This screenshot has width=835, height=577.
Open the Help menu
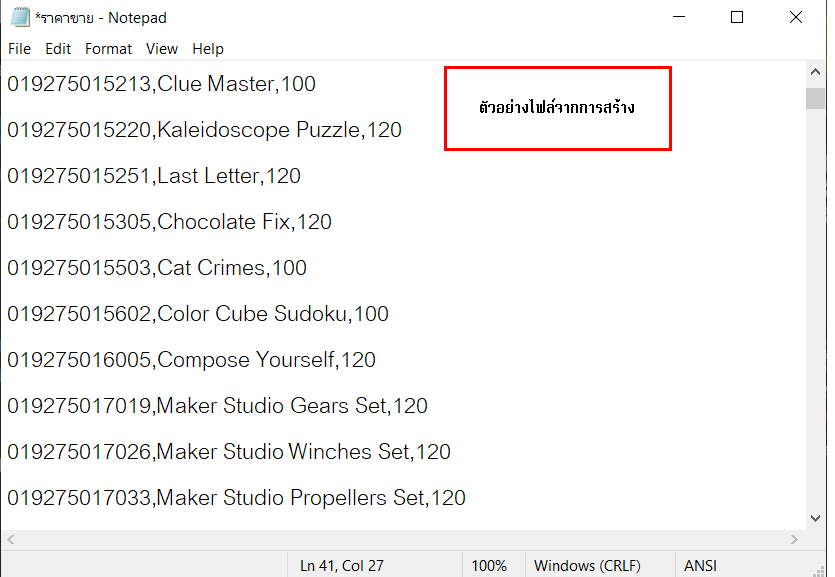click(x=208, y=49)
